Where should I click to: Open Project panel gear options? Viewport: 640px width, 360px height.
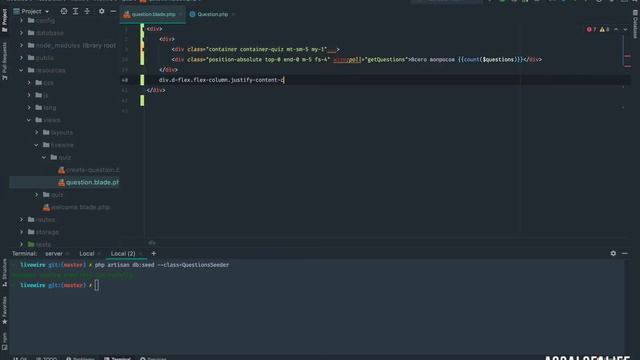[102, 11]
